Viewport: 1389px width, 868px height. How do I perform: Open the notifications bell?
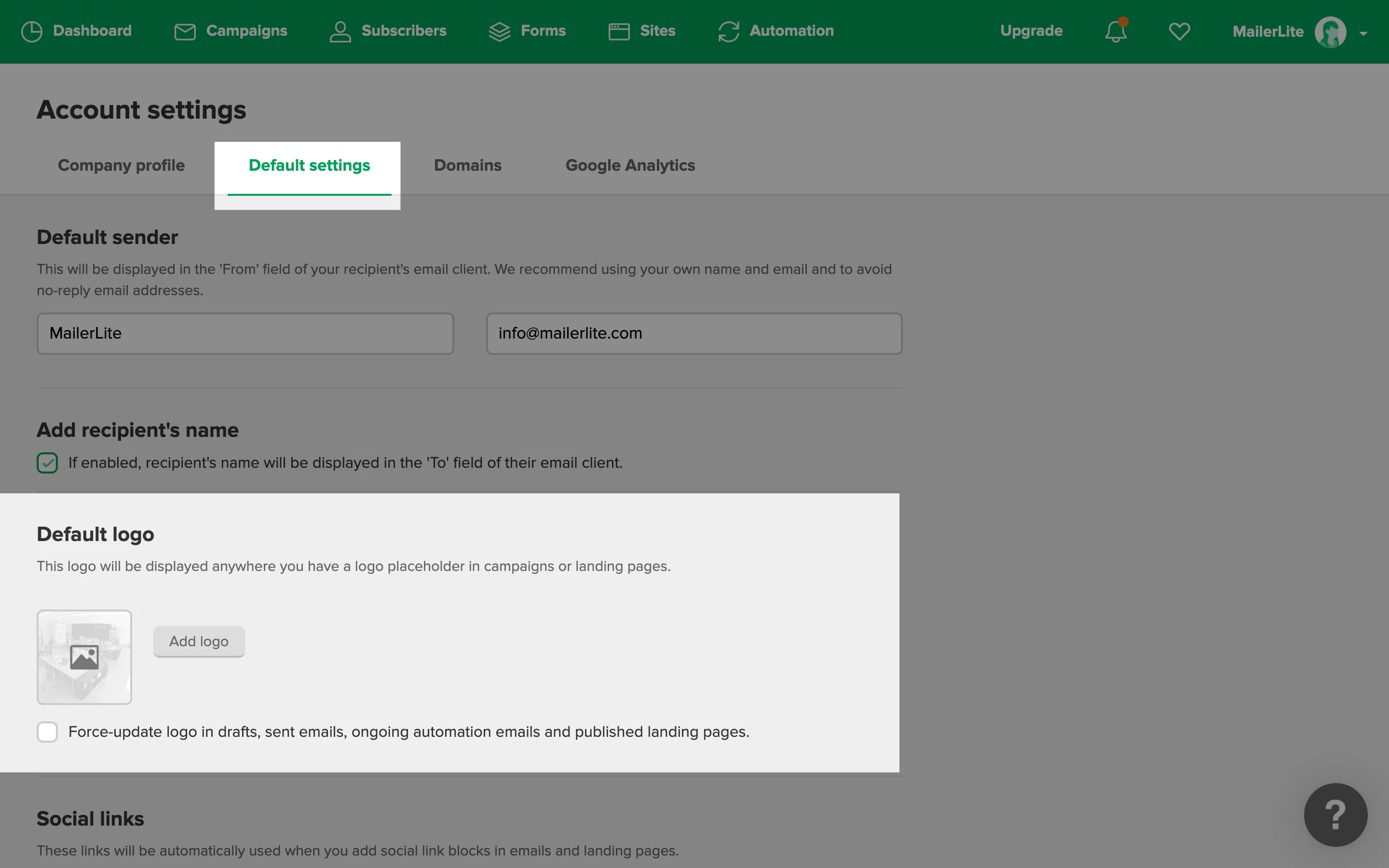click(x=1116, y=31)
